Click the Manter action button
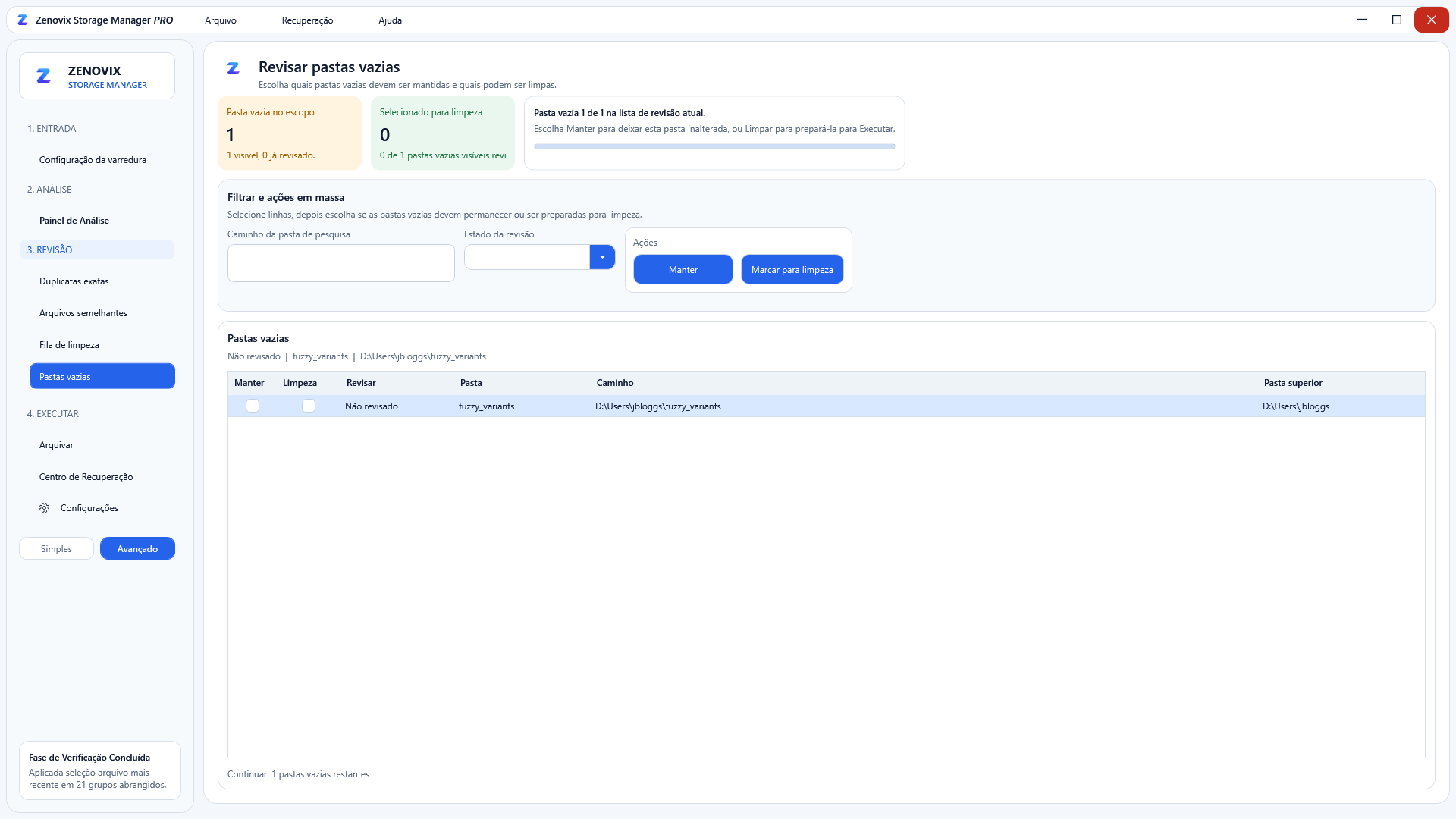 coord(683,269)
